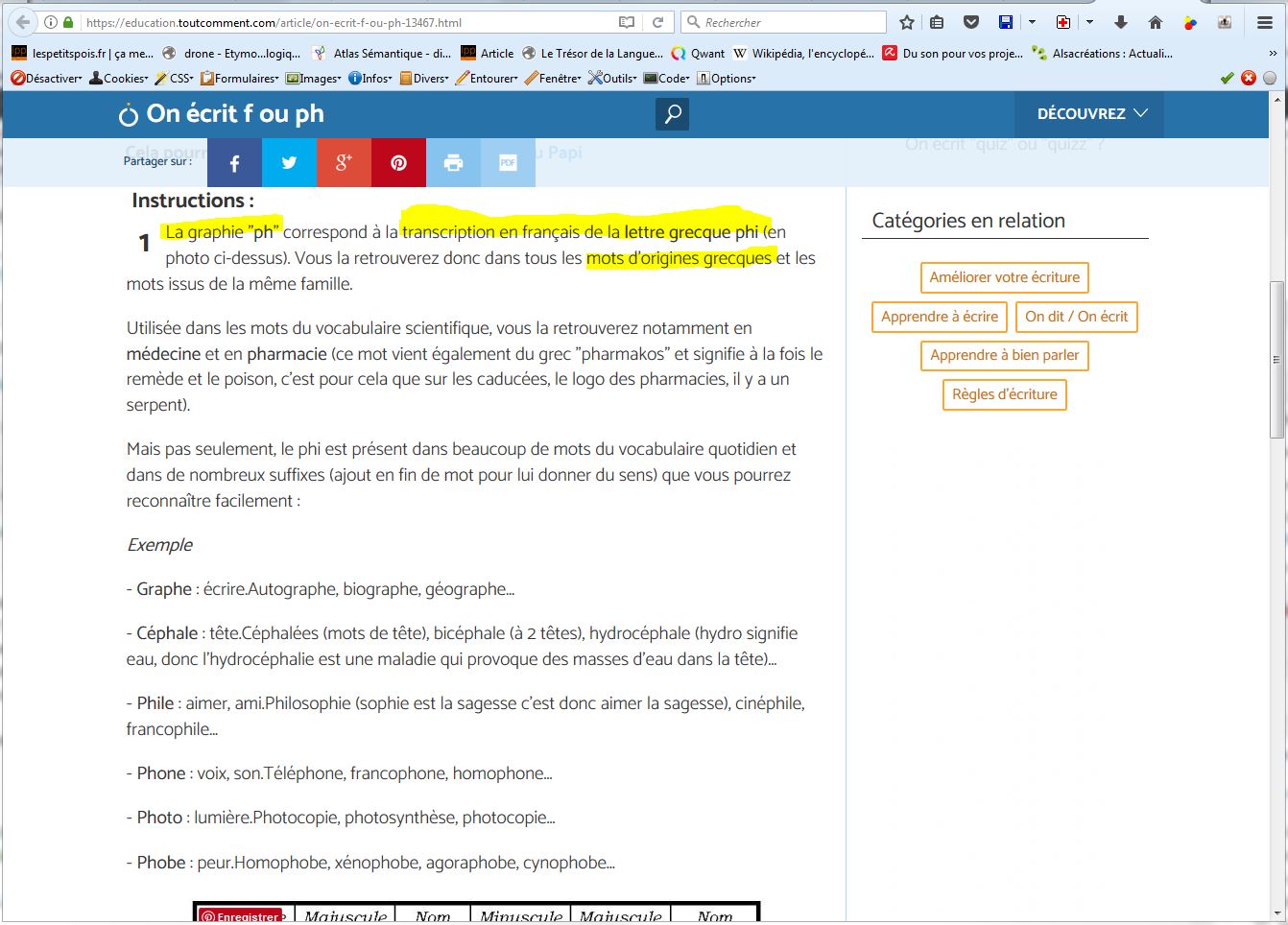Open the Désactiver web developer menu
Screen dimensions: 1288x925
pos(47,79)
